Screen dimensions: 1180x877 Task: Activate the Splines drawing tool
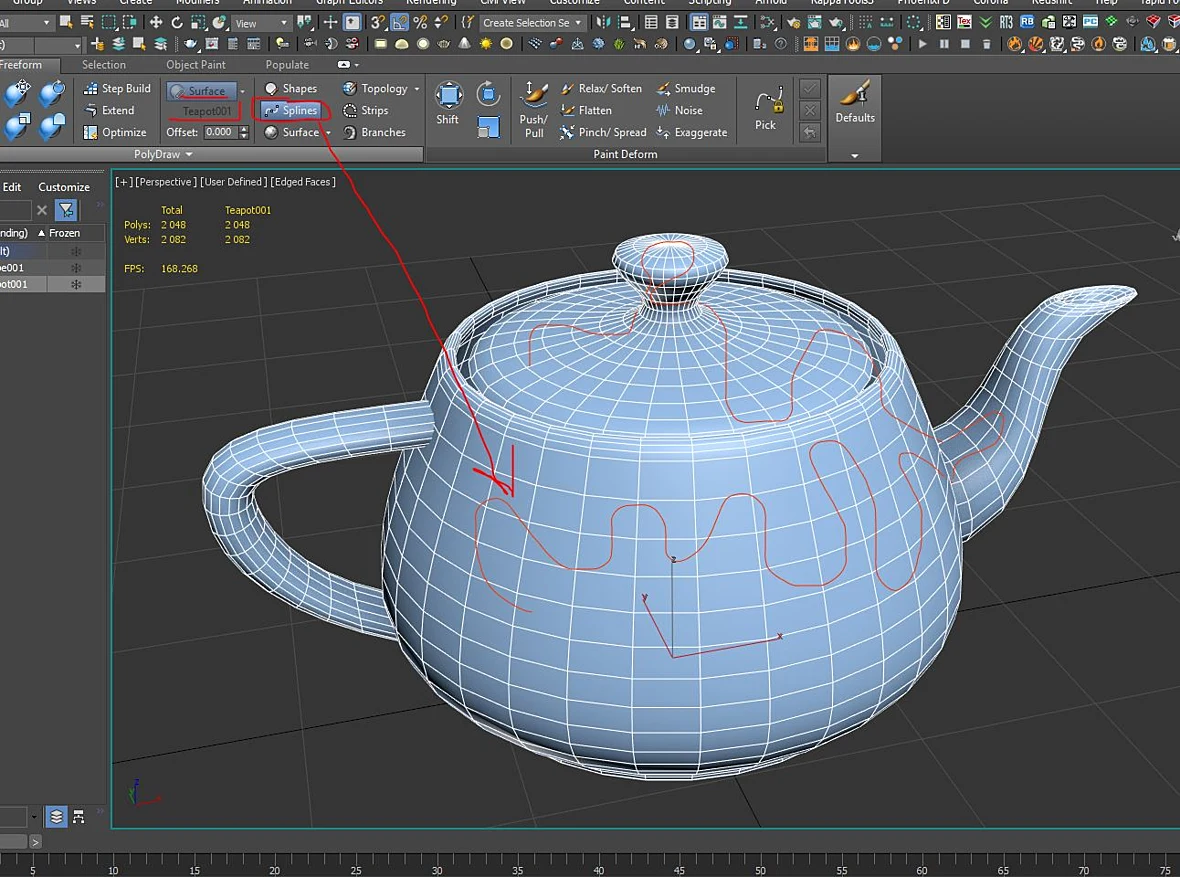292,110
